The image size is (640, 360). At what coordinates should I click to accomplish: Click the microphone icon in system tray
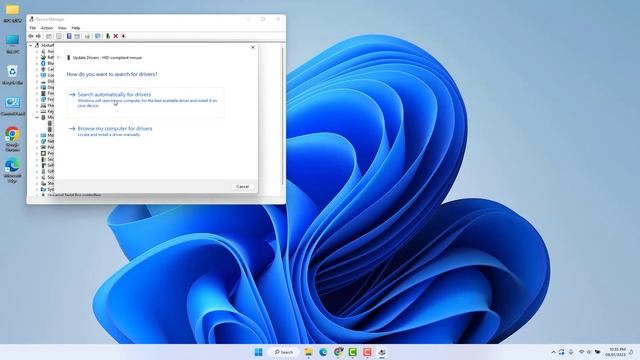[571, 352]
